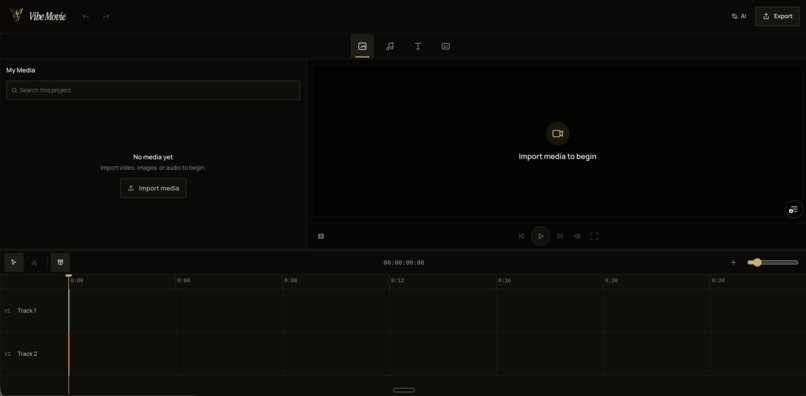Click the 0:12 ruler mark
The width and height of the screenshot is (806, 396).
[397, 281]
